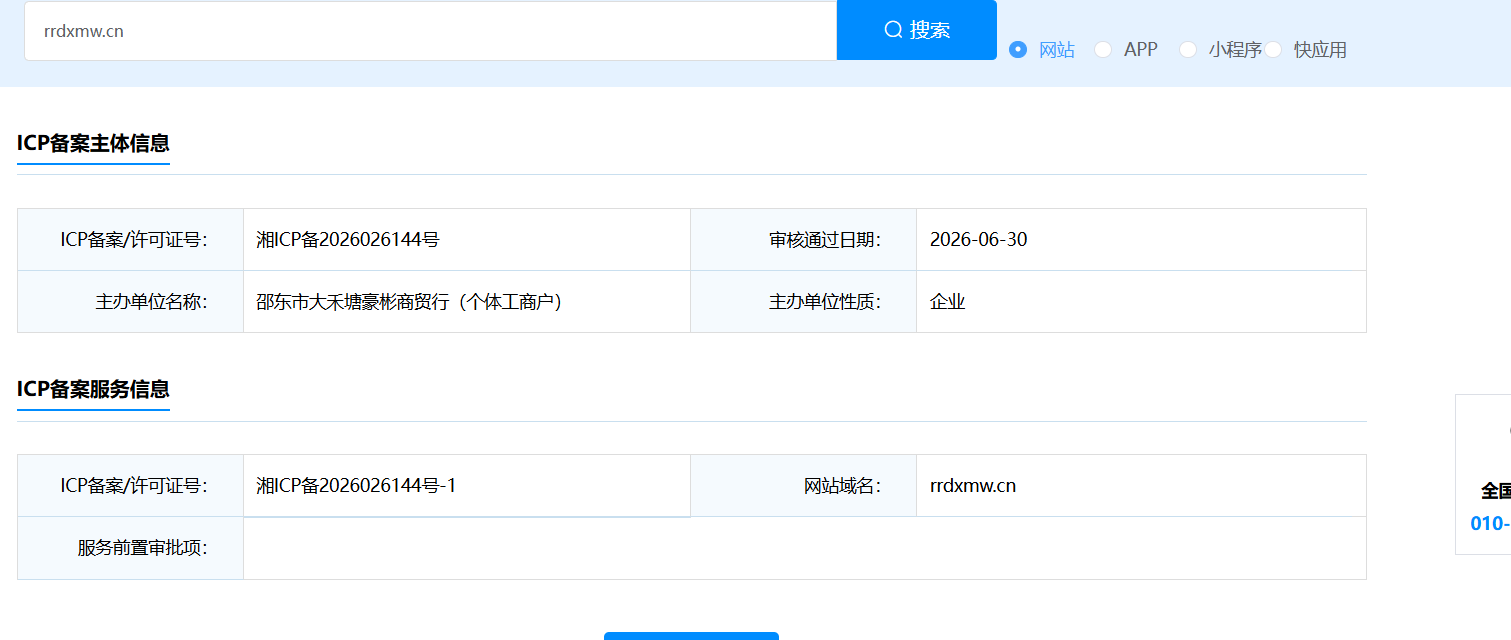Click the 主办单位性质 label cell
Viewport: 1511px width, 640px height.
point(803,301)
